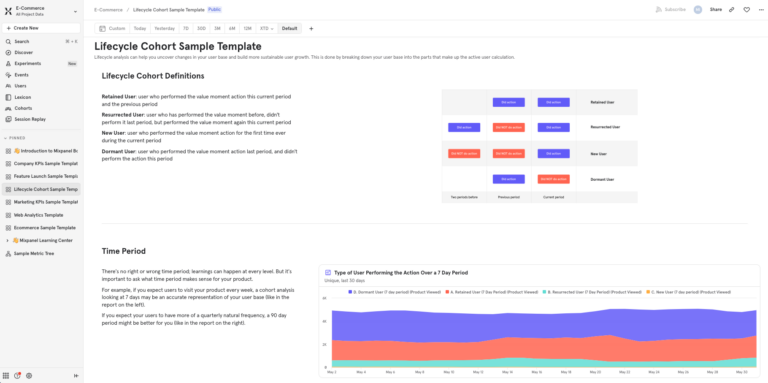Image resolution: width=768 pixels, height=383 pixels.
Task: Open Marketing KPIs Sample Template board
Action: [41, 202]
